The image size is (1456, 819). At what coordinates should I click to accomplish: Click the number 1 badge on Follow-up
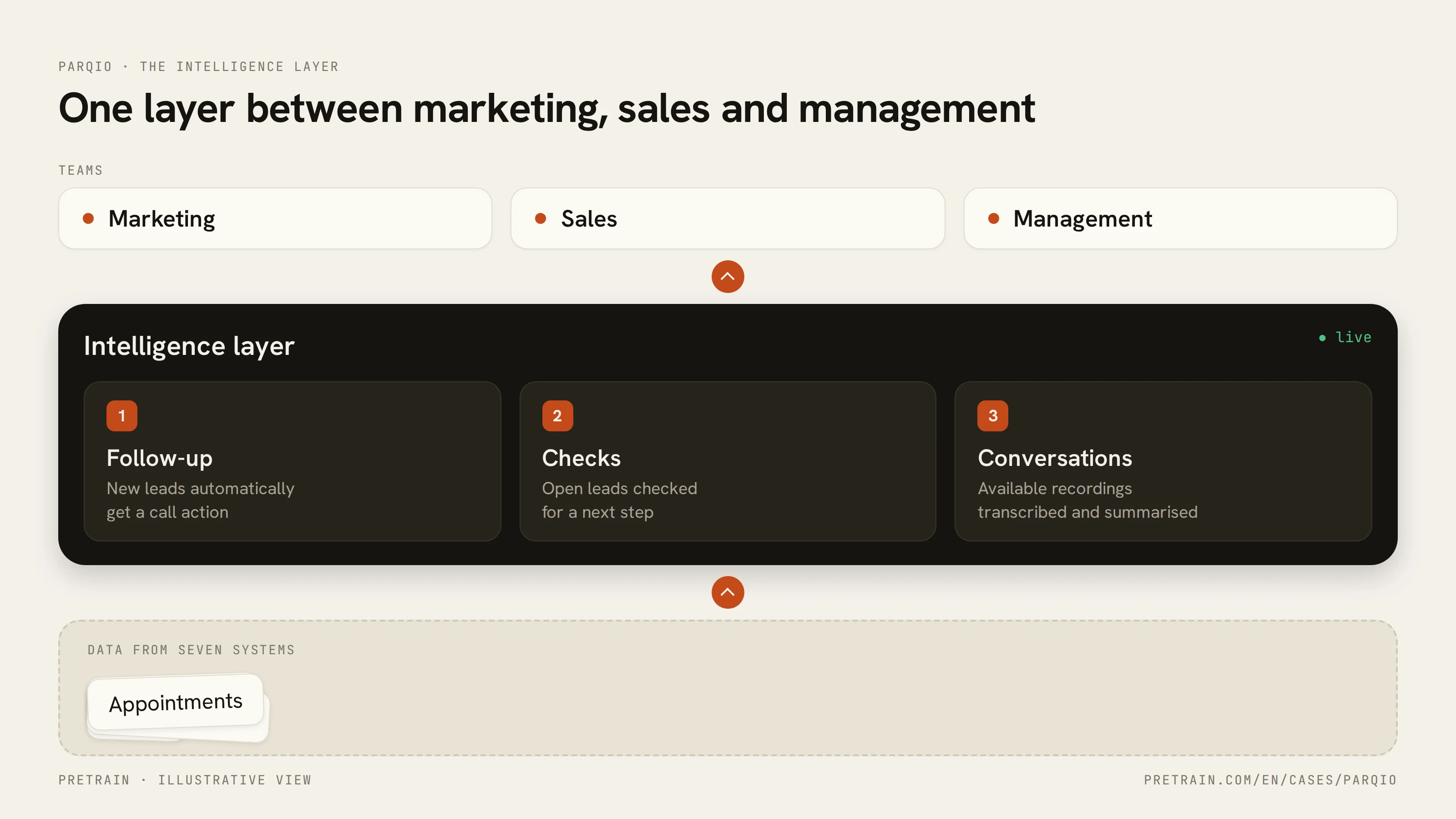[x=121, y=416]
